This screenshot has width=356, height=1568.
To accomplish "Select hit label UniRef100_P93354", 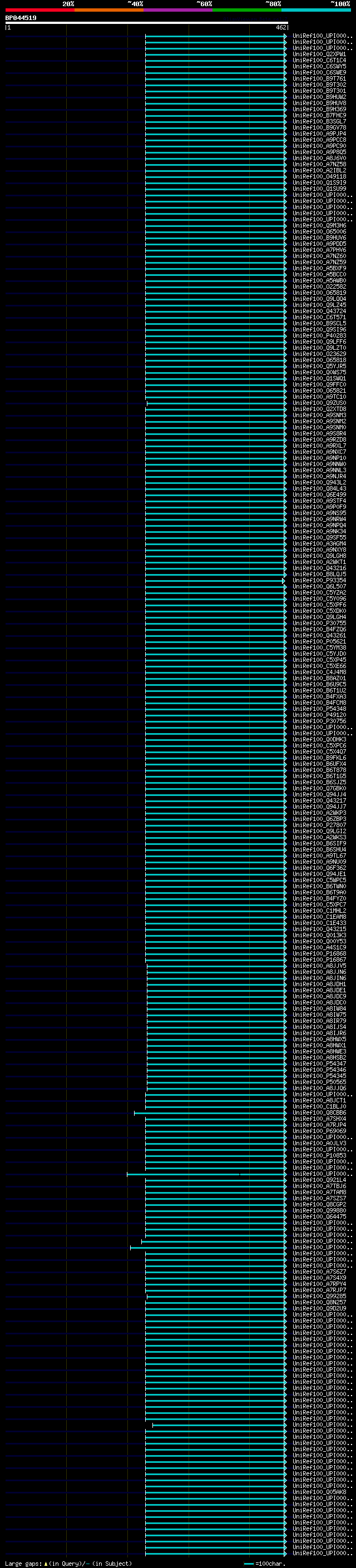I will click(319, 580).
